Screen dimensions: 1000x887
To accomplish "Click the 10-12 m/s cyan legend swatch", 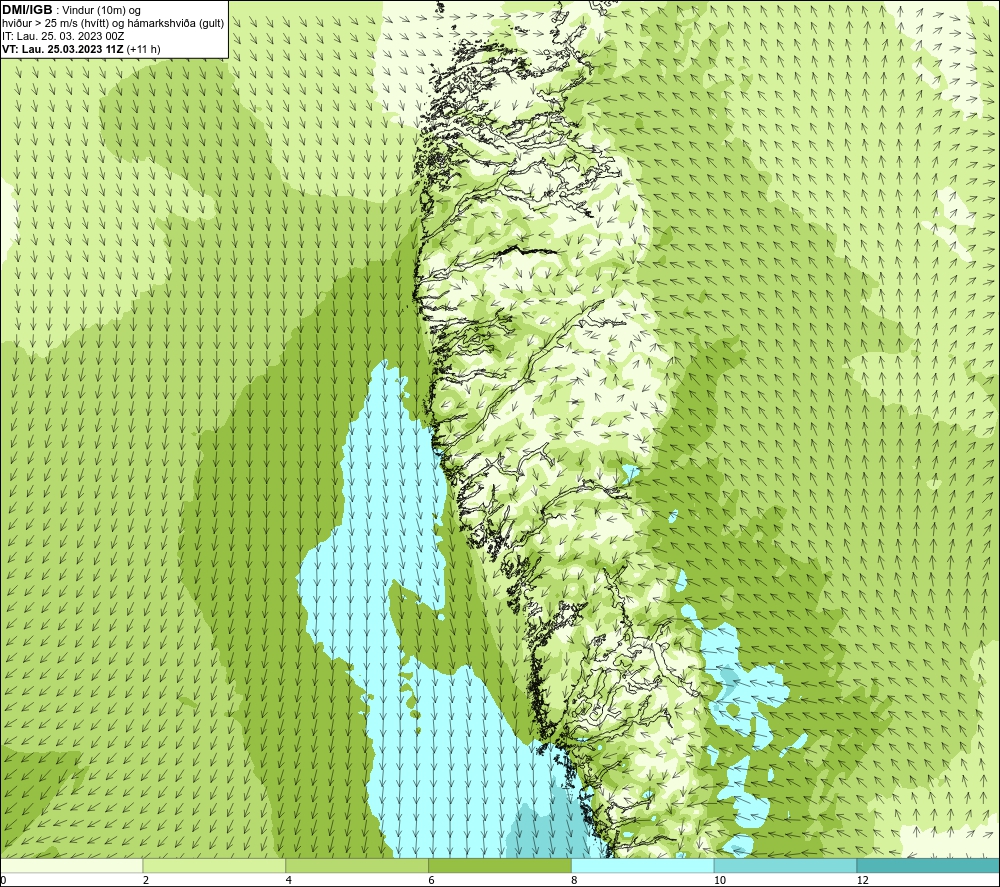I will (786, 865).
